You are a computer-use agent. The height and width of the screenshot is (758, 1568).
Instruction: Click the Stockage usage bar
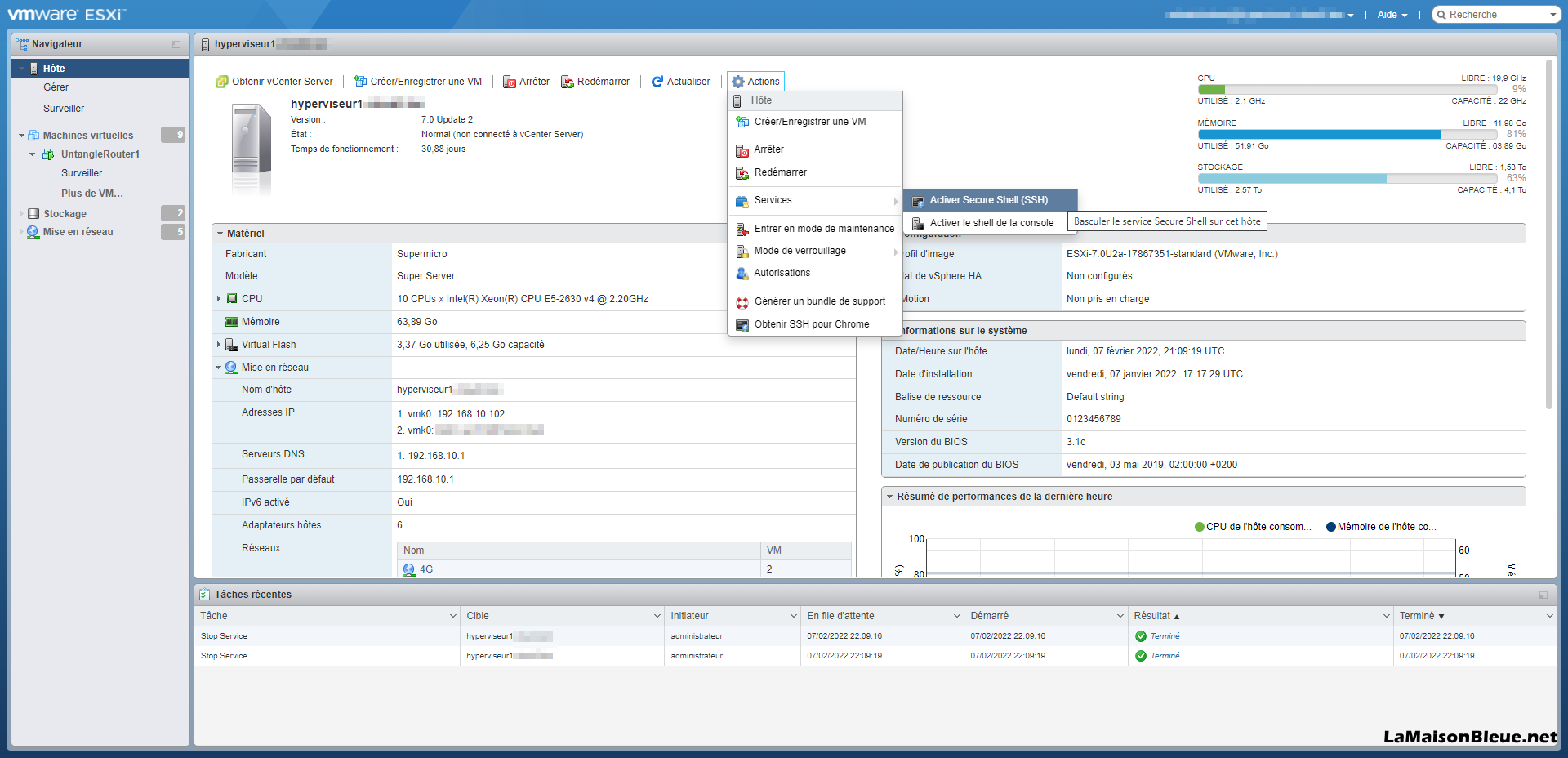point(1347,178)
